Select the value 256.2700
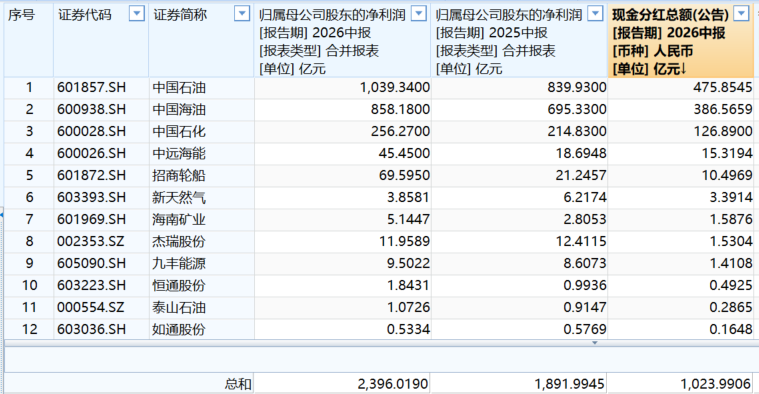 (400, 131)
